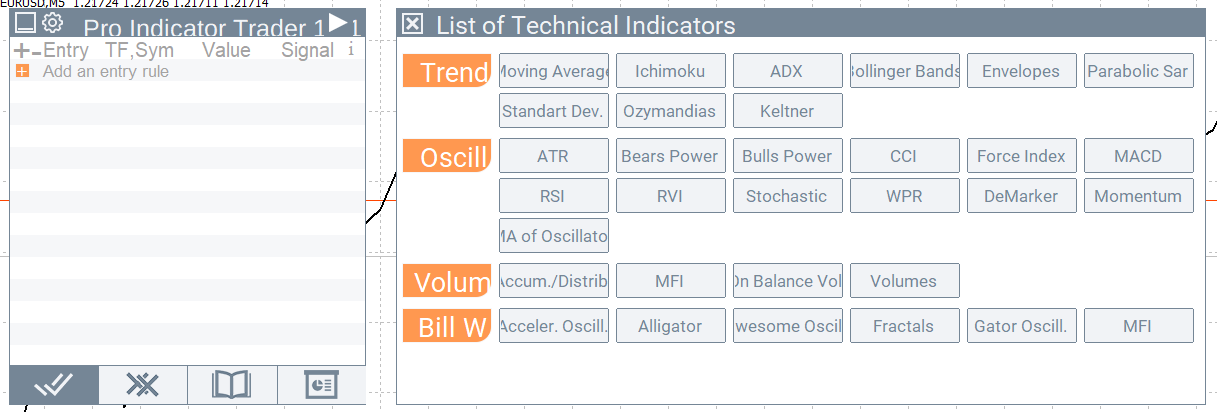
Task: Click the orange plus entry rule icon
Action: click(22, 72)
